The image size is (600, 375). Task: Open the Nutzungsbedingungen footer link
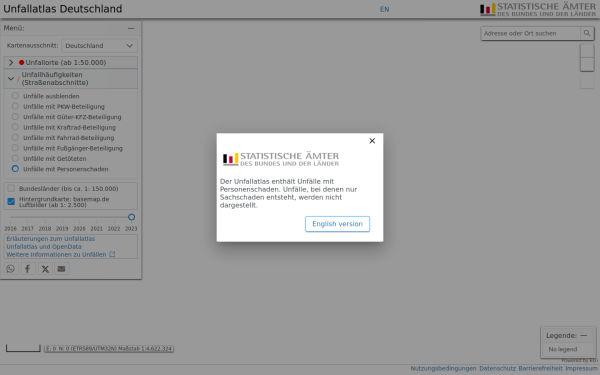443,368
